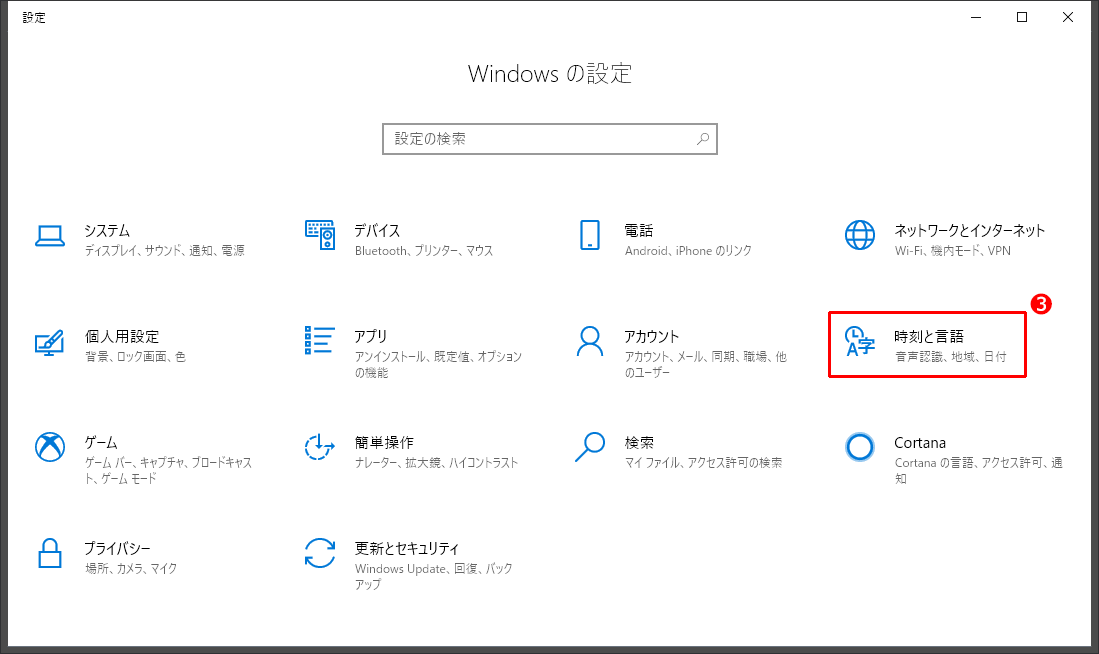This screenshot has height=654, width=1099.
Task: Click the Cortana circle icon
Action: pyautogui.click(x=860, y=447)
